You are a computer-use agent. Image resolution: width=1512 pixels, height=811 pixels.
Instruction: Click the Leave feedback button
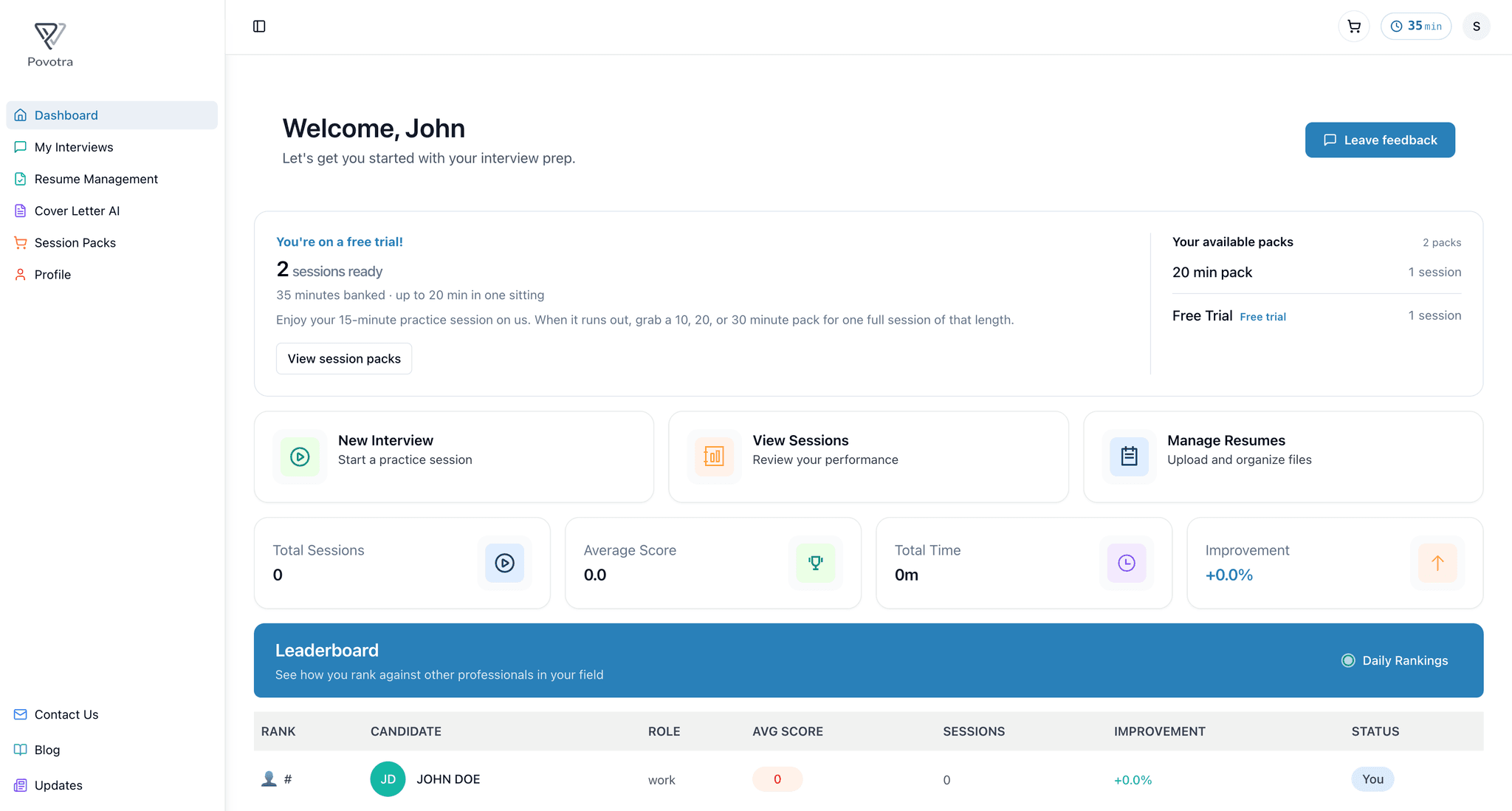pyautogui.click(x=1380, y=140)
